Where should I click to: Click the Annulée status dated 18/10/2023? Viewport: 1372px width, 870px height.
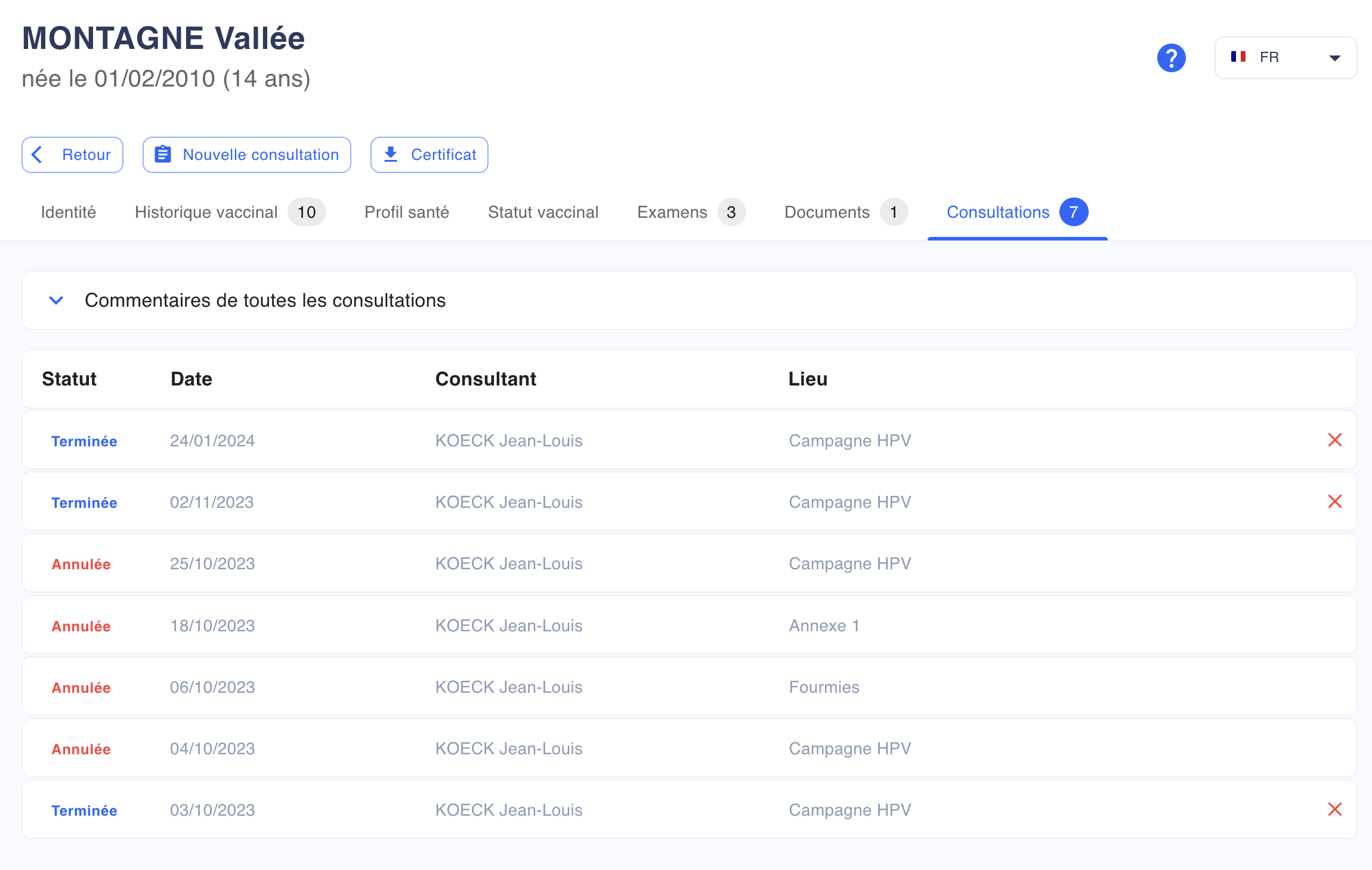[x=81, y=626]
